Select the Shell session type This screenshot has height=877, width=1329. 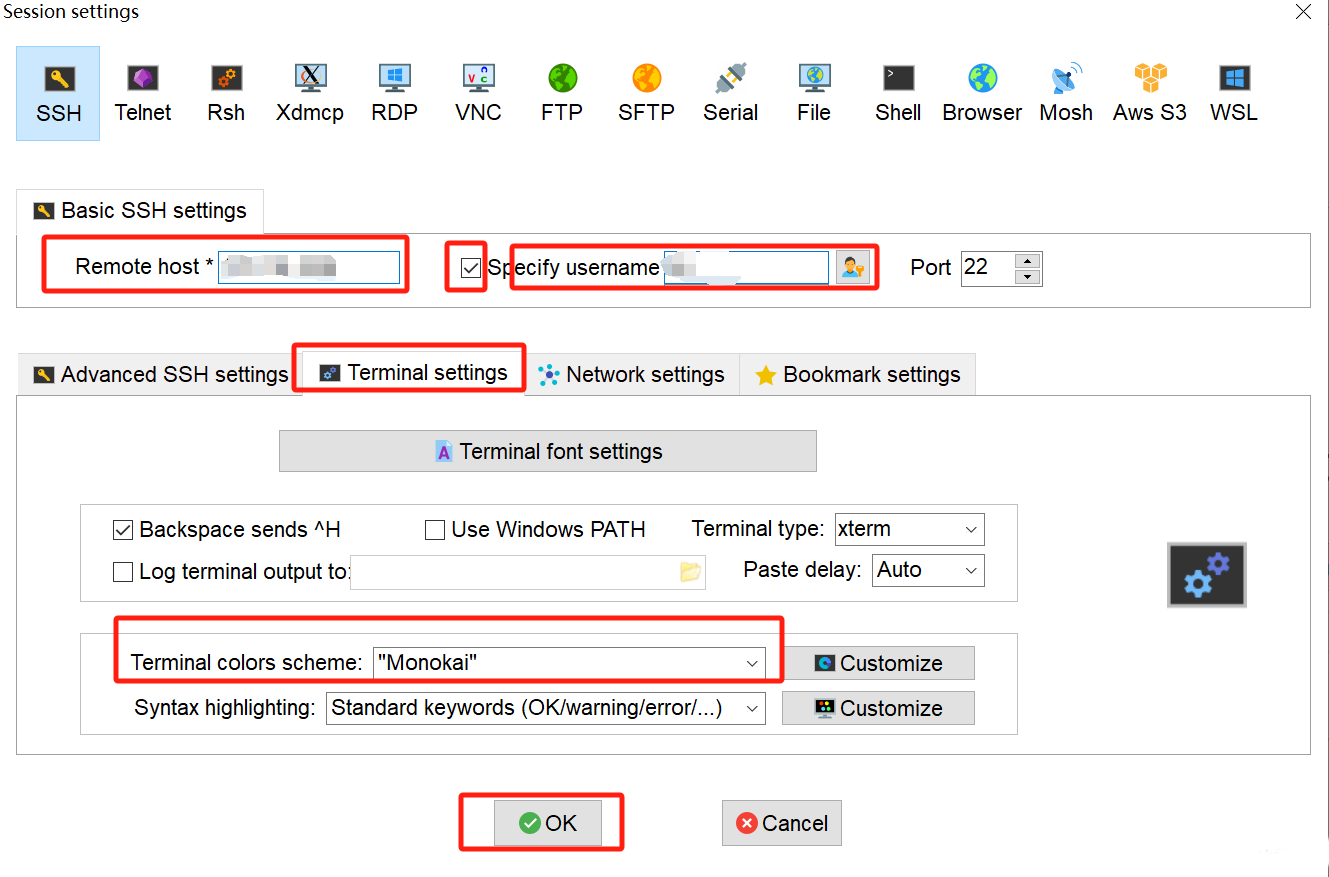[x=898, y=93]
